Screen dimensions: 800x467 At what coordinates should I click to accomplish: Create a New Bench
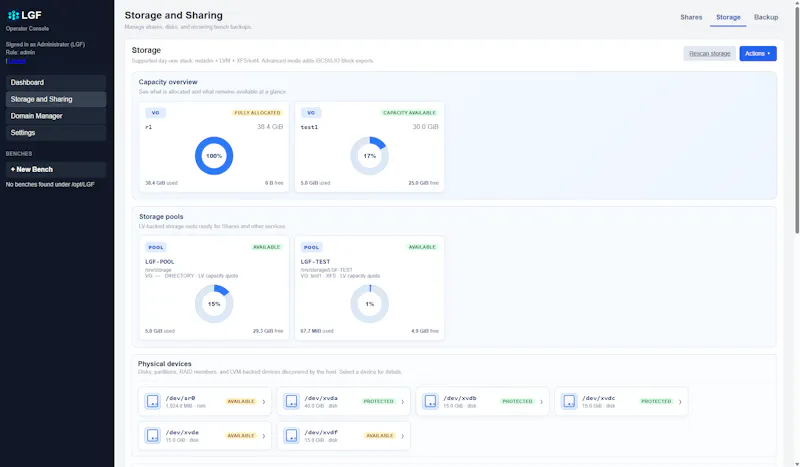click(56, 169)
